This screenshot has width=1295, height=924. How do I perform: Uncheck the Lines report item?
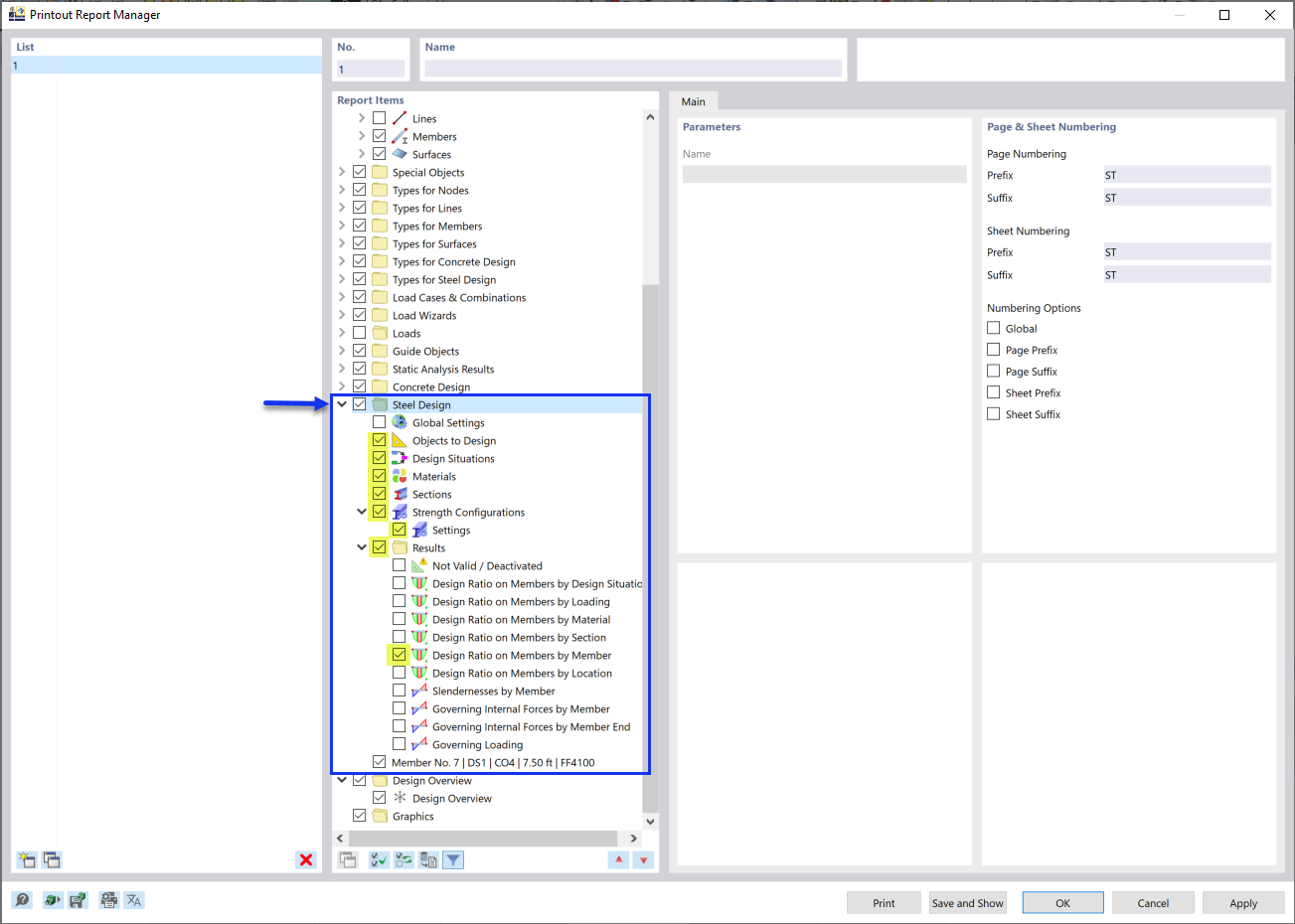tap(379, 117)
